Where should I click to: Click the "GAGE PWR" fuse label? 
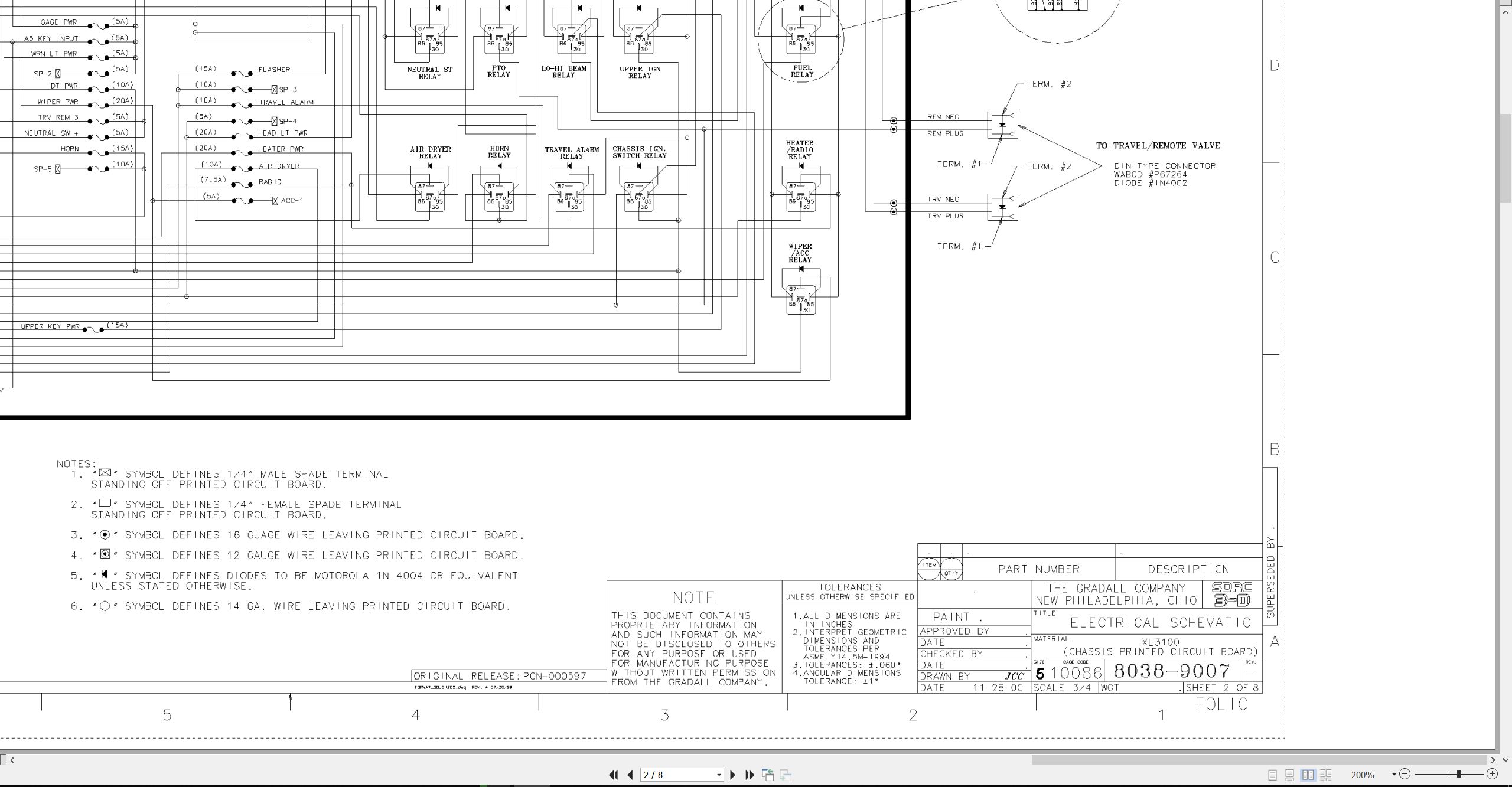pos(58,22)
